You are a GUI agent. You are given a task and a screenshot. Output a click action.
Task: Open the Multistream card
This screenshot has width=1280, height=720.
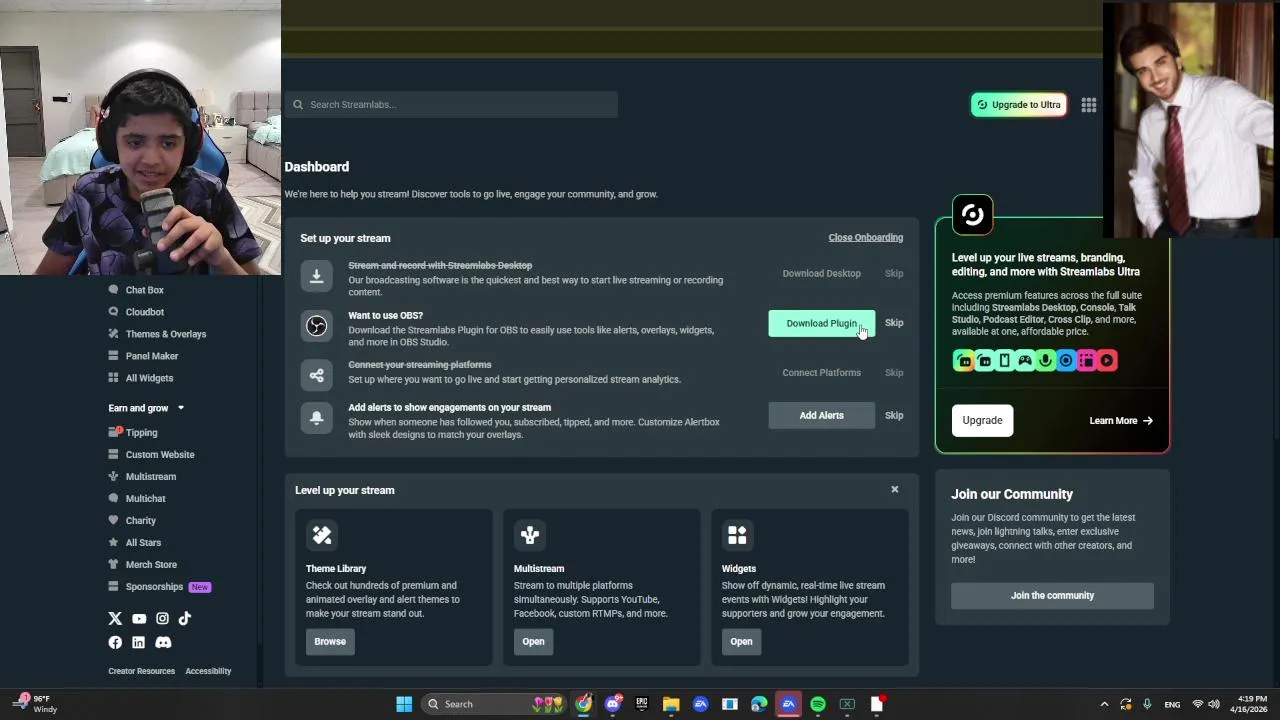[533, 642]
